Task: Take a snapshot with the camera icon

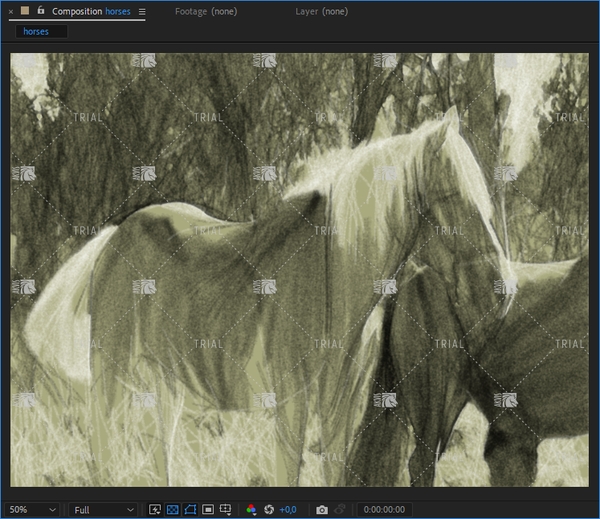Action: [x=322, y=510]
